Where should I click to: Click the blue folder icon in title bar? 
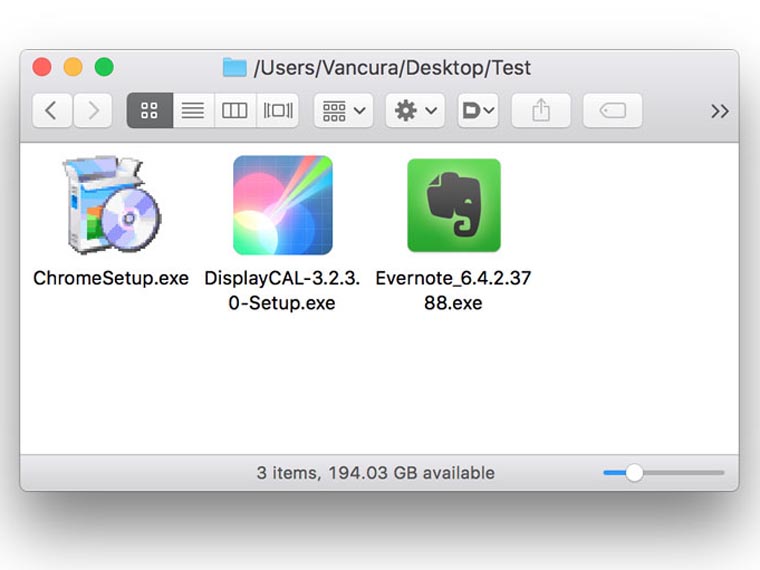point(235,67)
